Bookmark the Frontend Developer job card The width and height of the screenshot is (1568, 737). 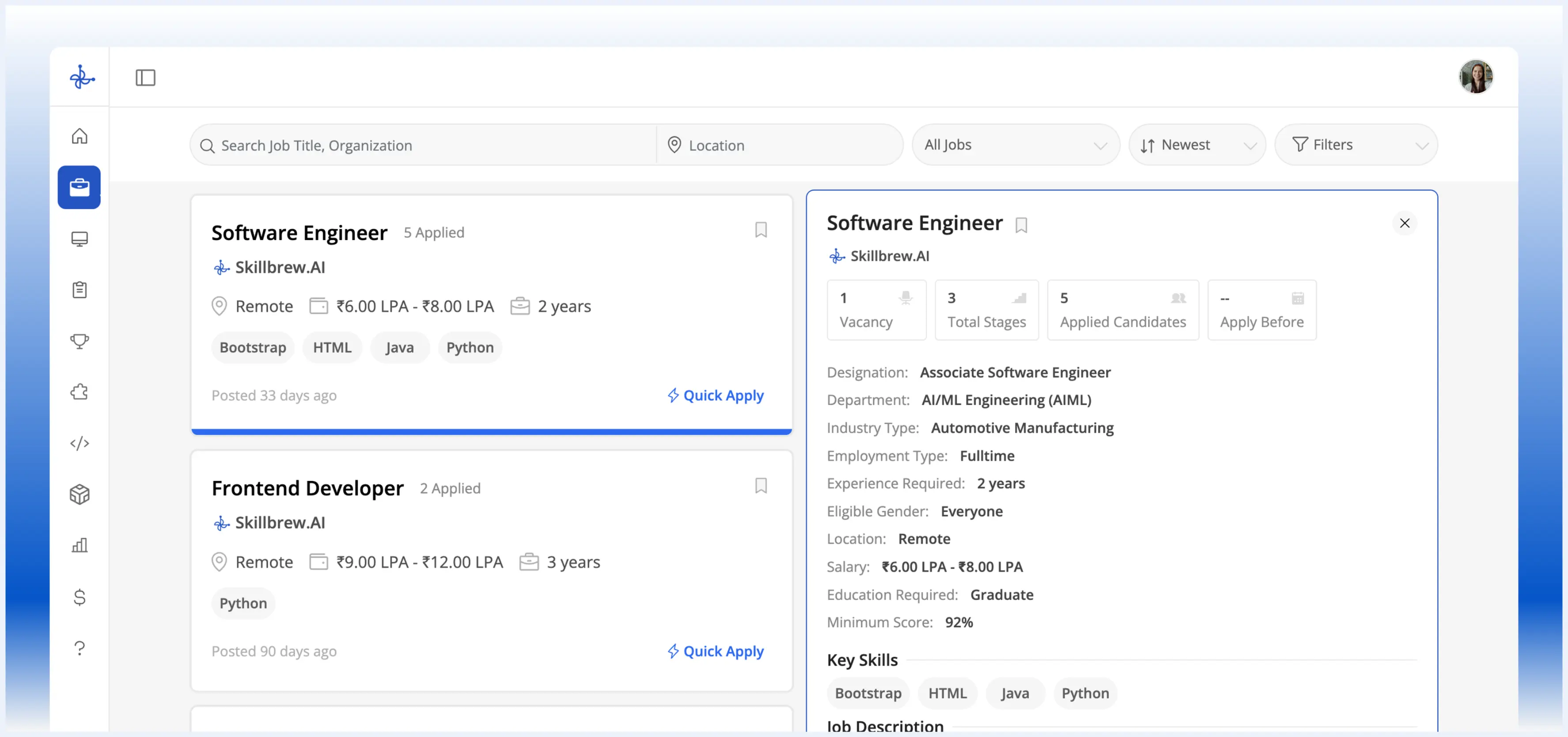(x=760, y=486)
